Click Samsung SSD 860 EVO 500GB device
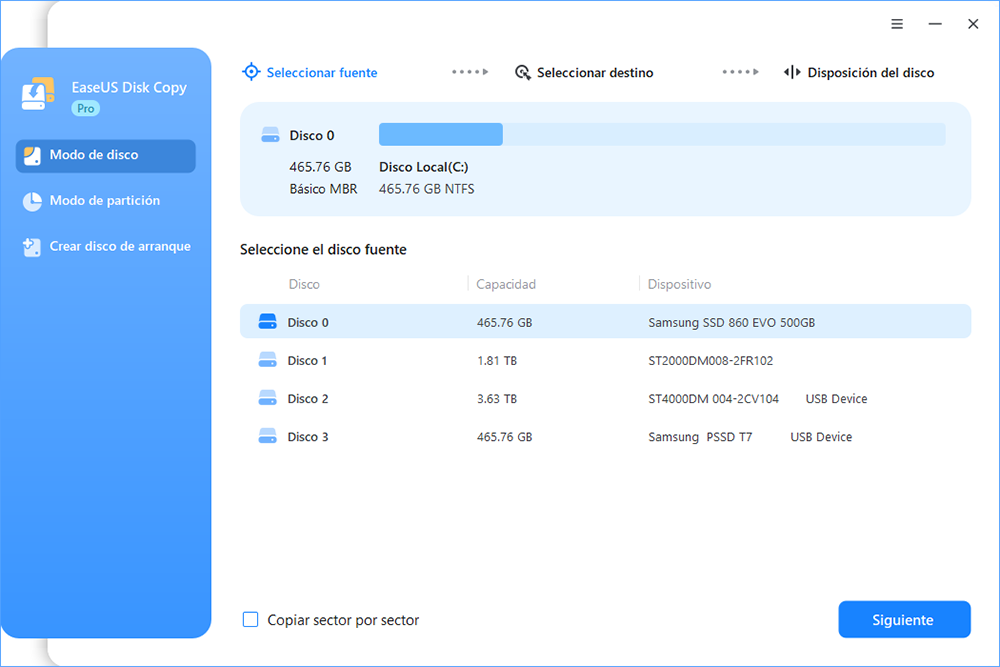Viewport: 1000px width, 667px height. coord(732,323)
